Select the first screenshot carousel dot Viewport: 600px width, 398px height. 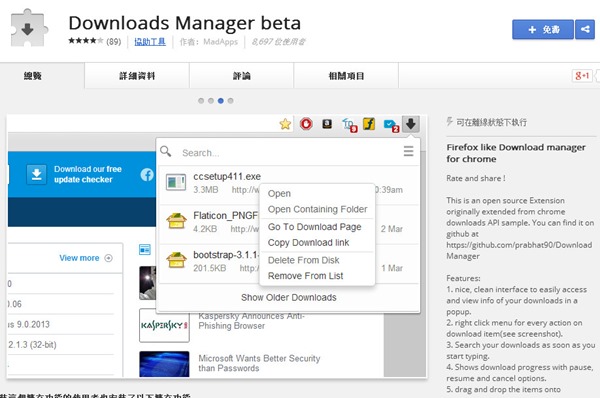click(201, 101)
